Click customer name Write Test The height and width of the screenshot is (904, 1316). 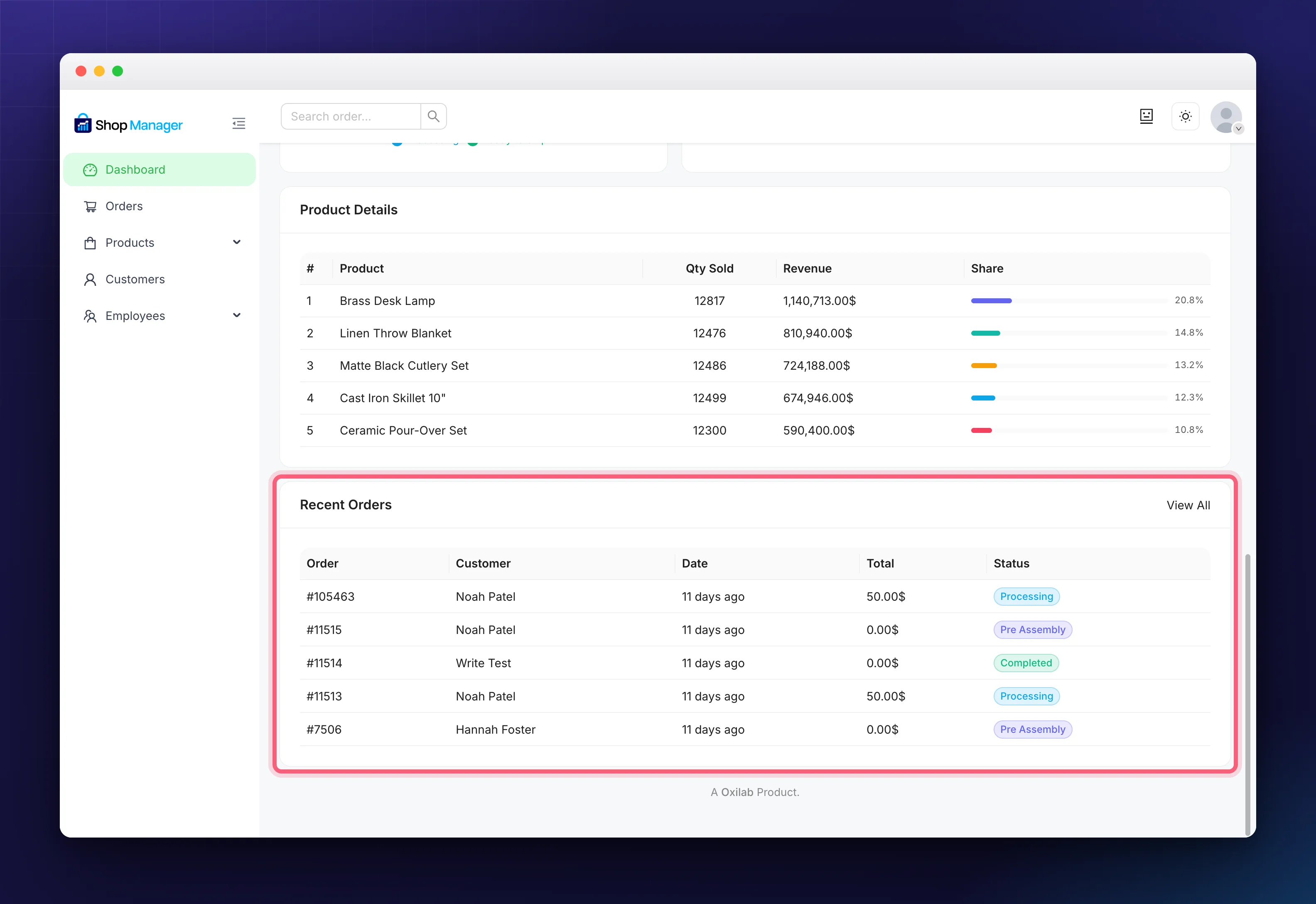[483, 663]
